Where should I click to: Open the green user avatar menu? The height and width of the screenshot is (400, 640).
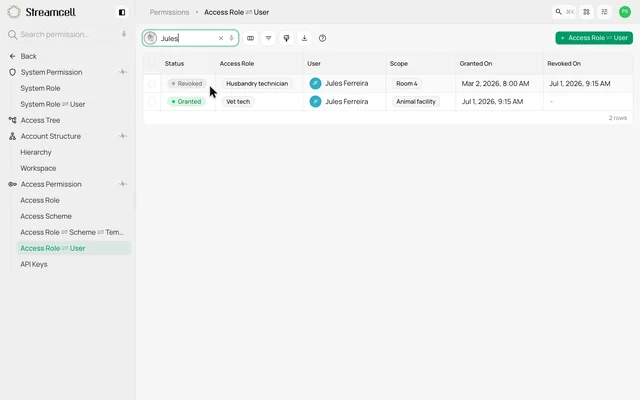(x=624, y=12)
